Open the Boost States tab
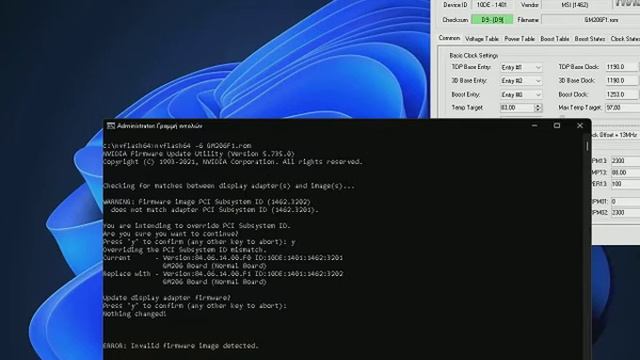 pyautogui.click(x=589, y=39)
